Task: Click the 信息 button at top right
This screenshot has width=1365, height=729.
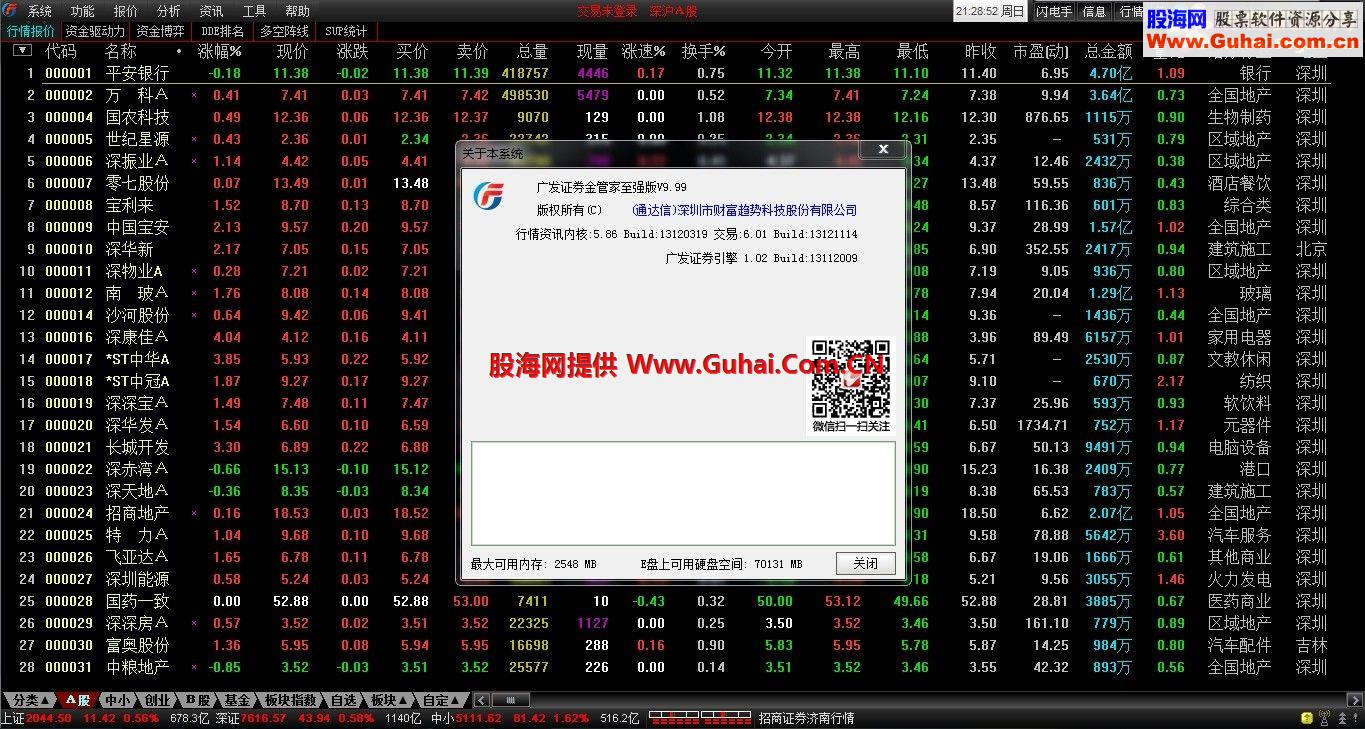Action: point(1095,12)
